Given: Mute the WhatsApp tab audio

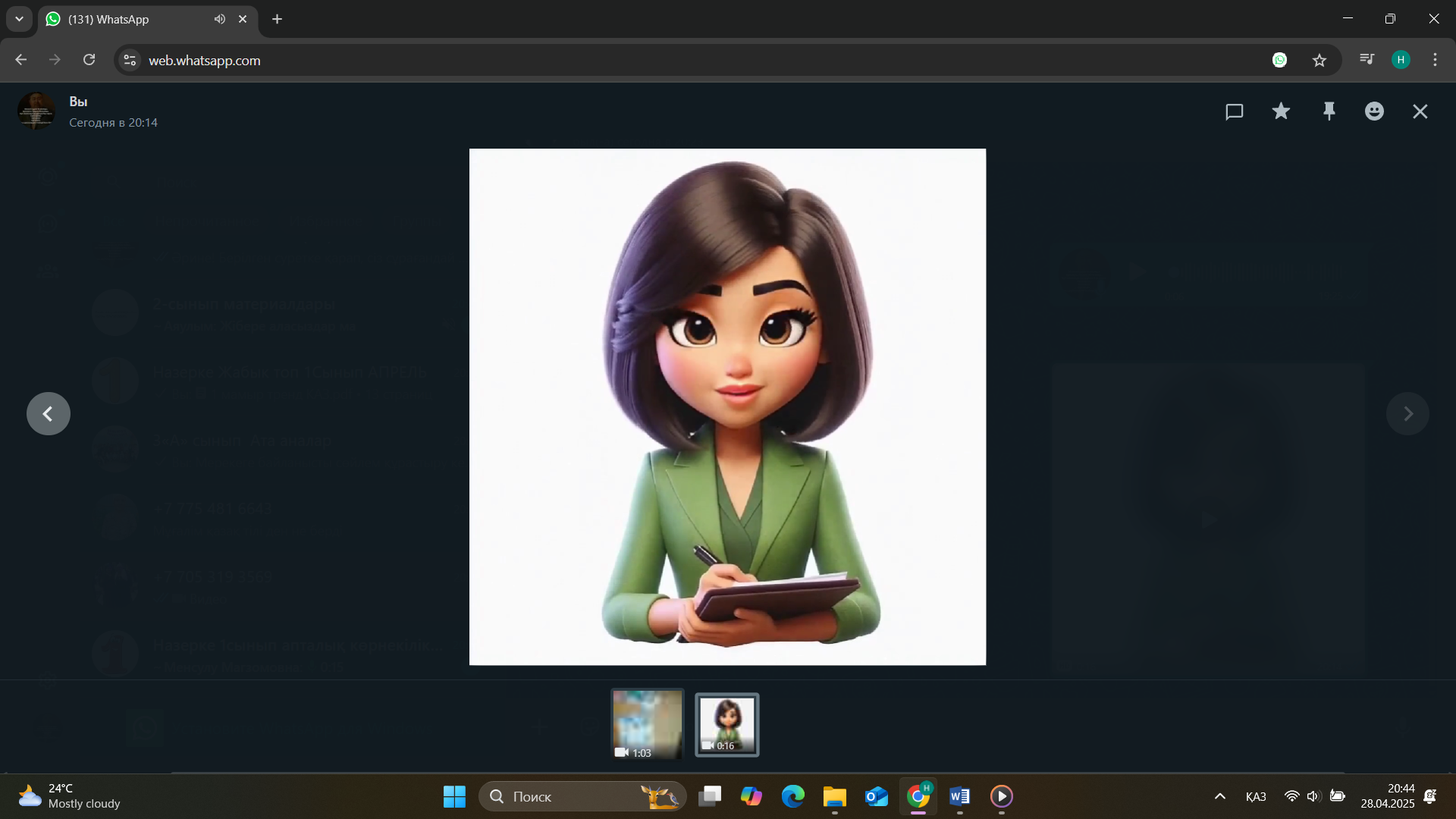Looking at the screenshot, I should pos(220,19).
